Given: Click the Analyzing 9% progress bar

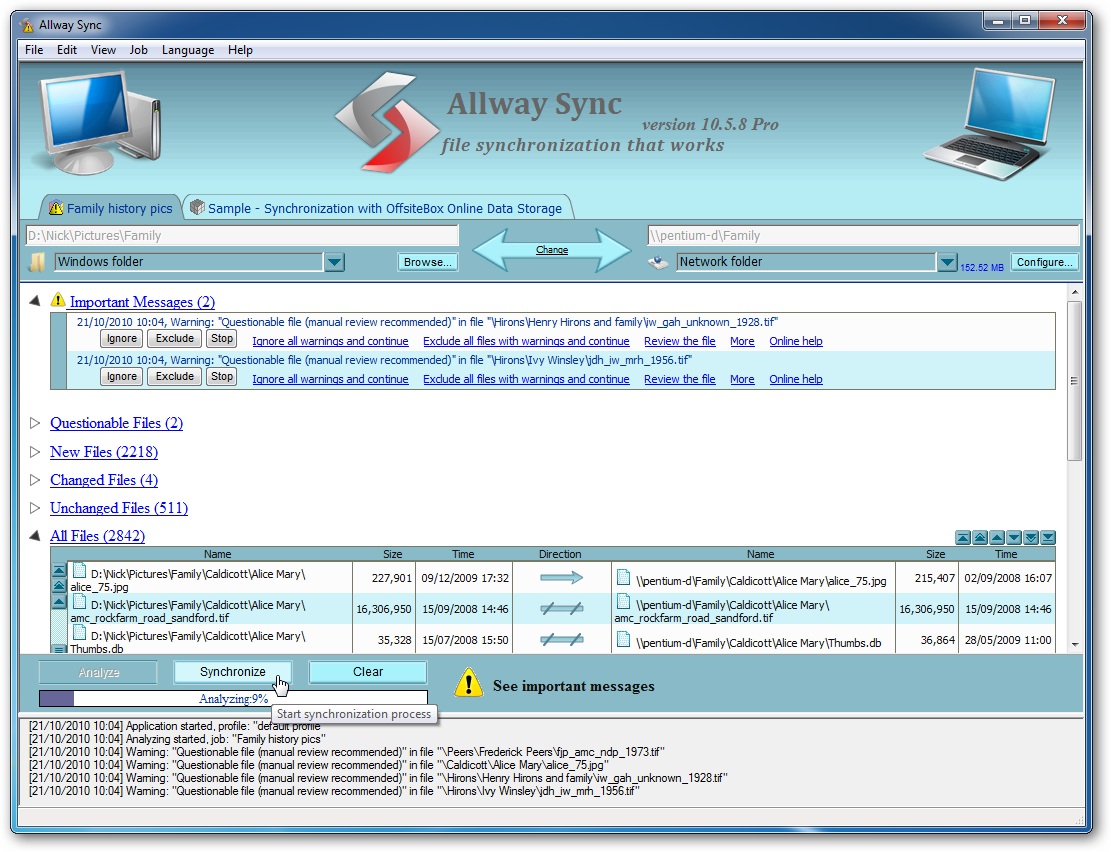Looking at the screenshot, I should (232, 699).
